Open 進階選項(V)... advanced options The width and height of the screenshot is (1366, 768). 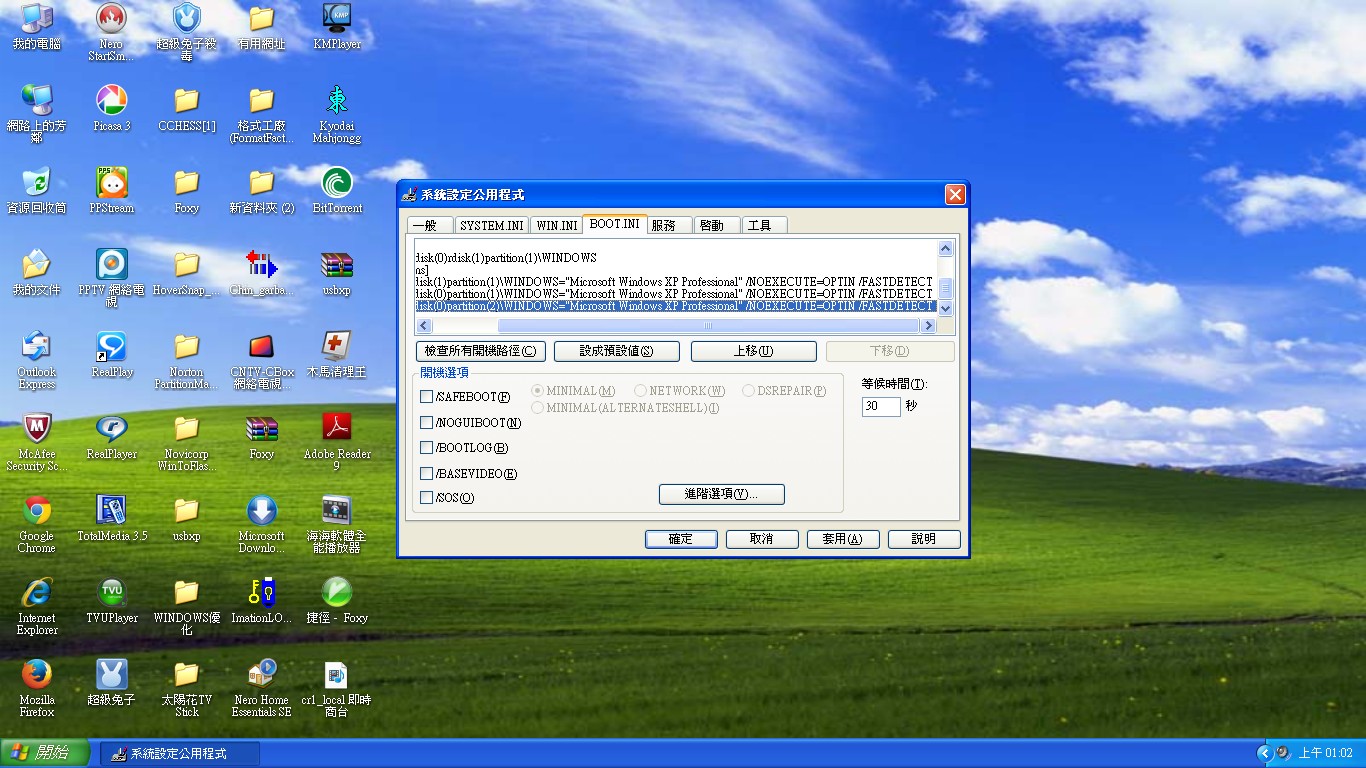[x=721, y=494]
